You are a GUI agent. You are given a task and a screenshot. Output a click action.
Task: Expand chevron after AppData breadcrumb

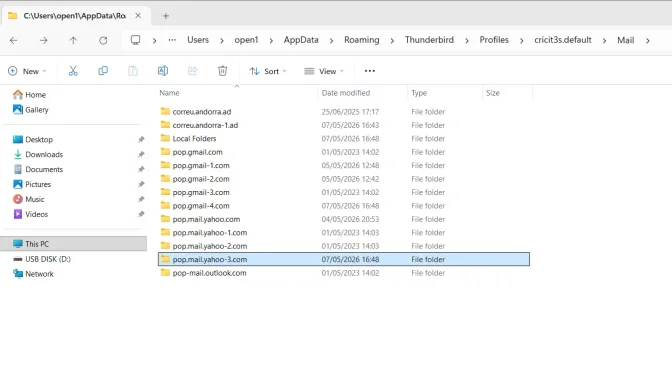(331, 41)
